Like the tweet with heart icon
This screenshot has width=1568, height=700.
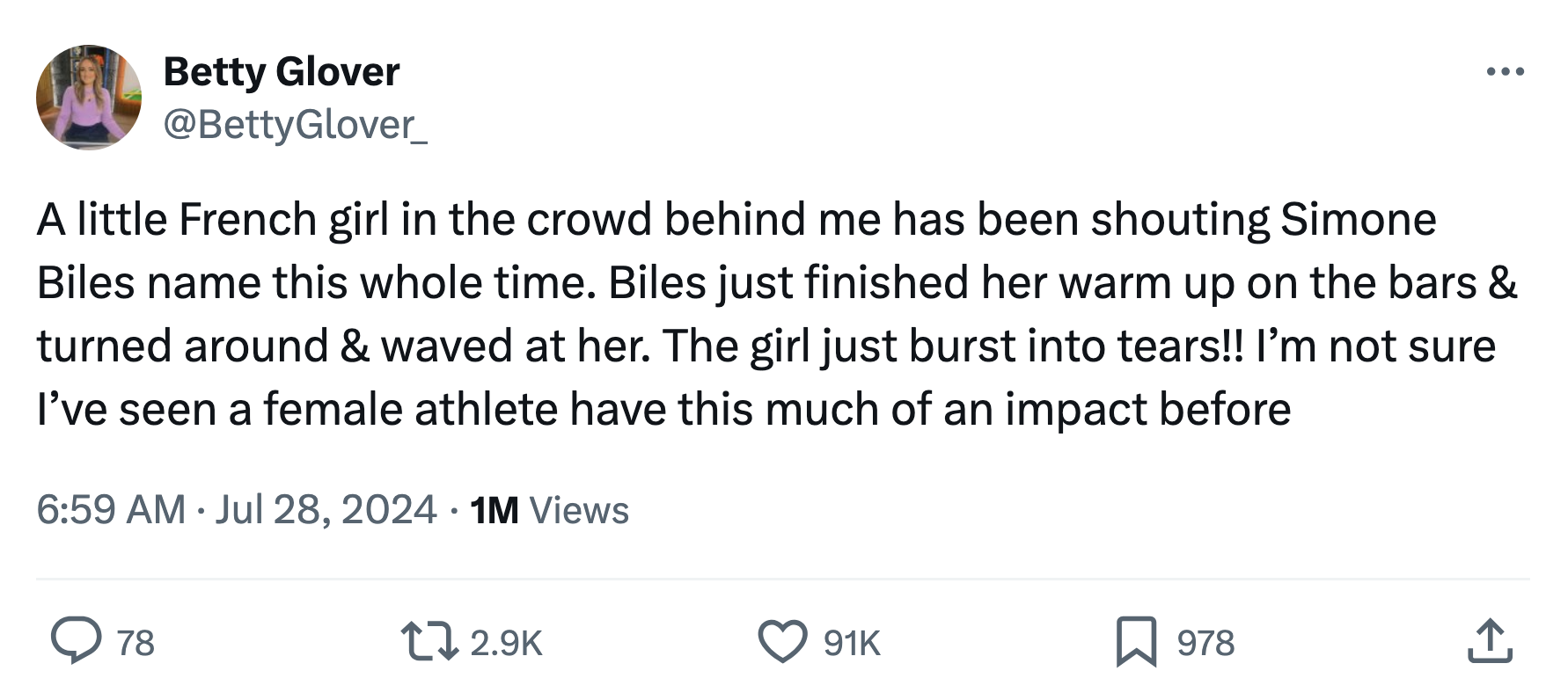click(x=782, y=641)
